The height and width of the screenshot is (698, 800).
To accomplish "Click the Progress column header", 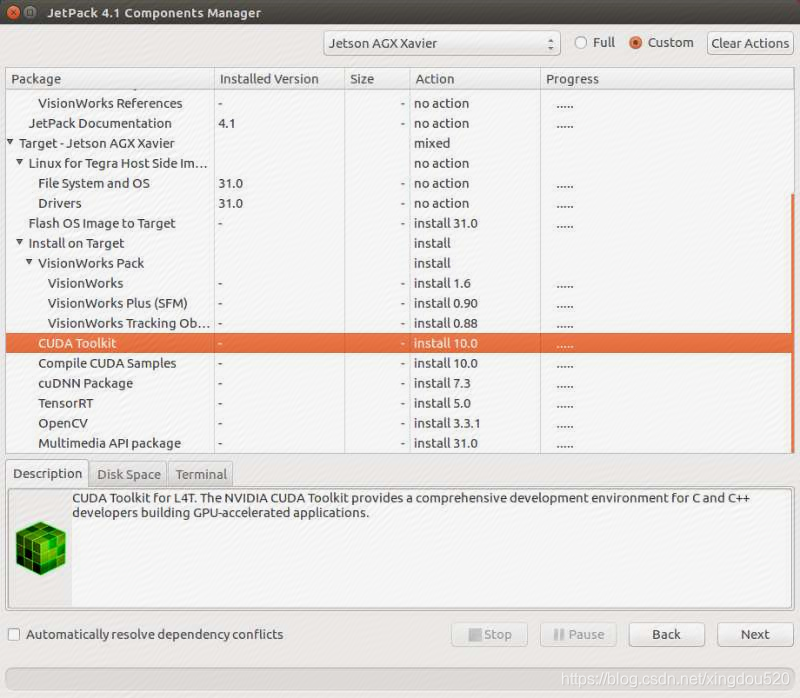I will coord(667,79).
